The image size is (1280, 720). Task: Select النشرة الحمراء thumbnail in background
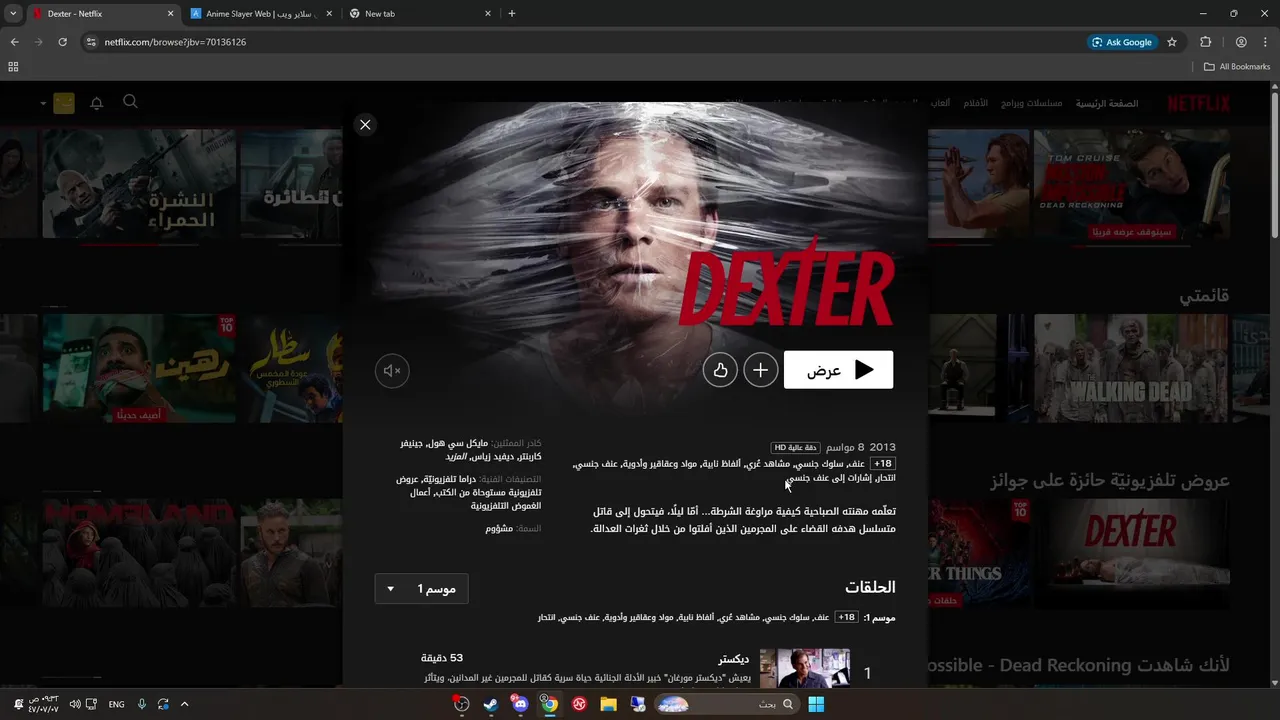coord(139,183)
